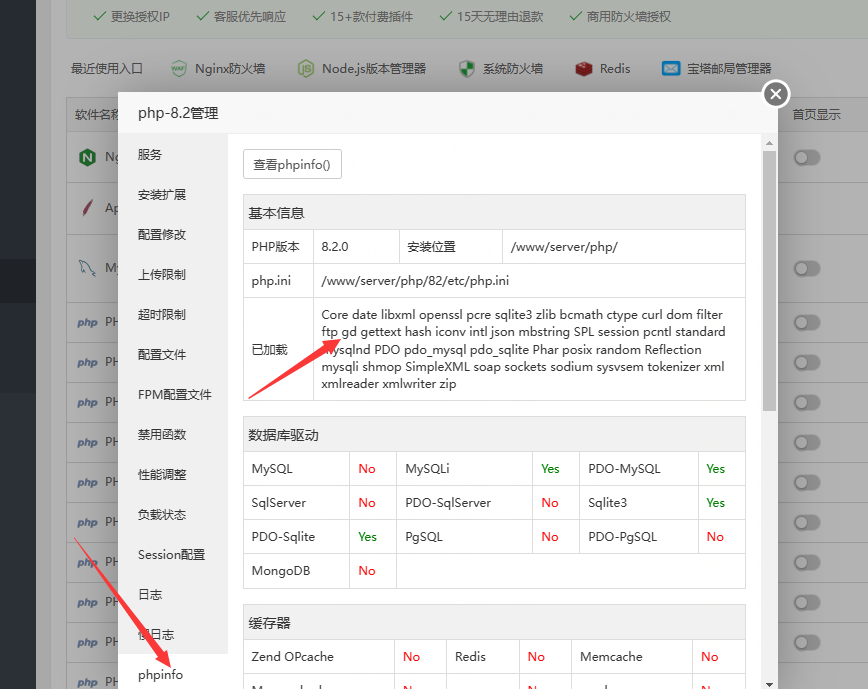The image size is (868, 689).
Task: Open 系统防火墙 shield shortcut
Action: 501,69
